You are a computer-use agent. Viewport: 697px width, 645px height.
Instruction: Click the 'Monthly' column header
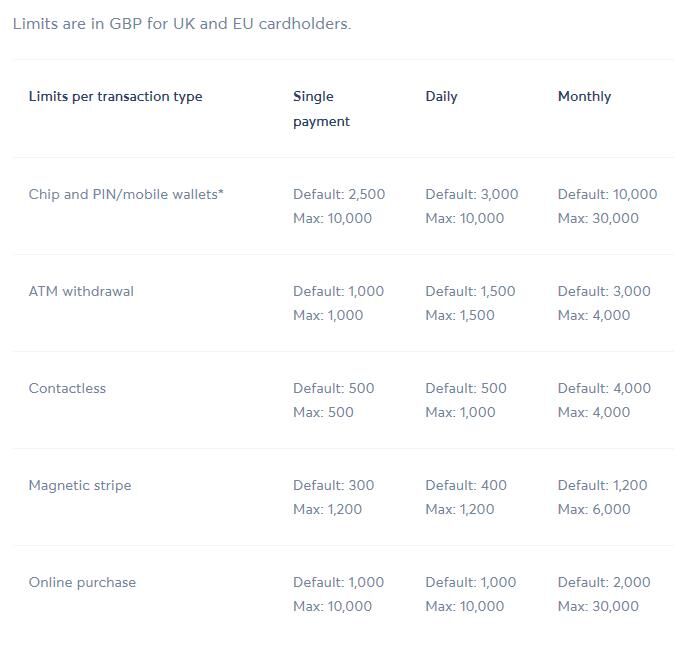585,96
